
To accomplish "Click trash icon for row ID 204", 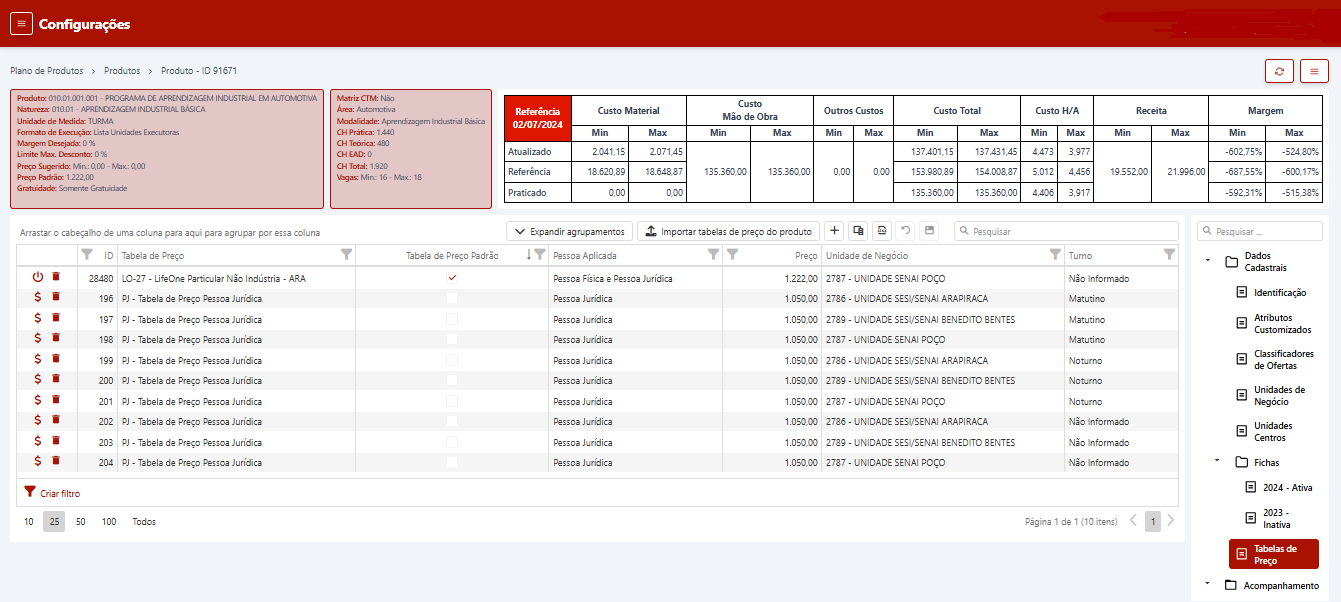I will click(x=56, y=461).
